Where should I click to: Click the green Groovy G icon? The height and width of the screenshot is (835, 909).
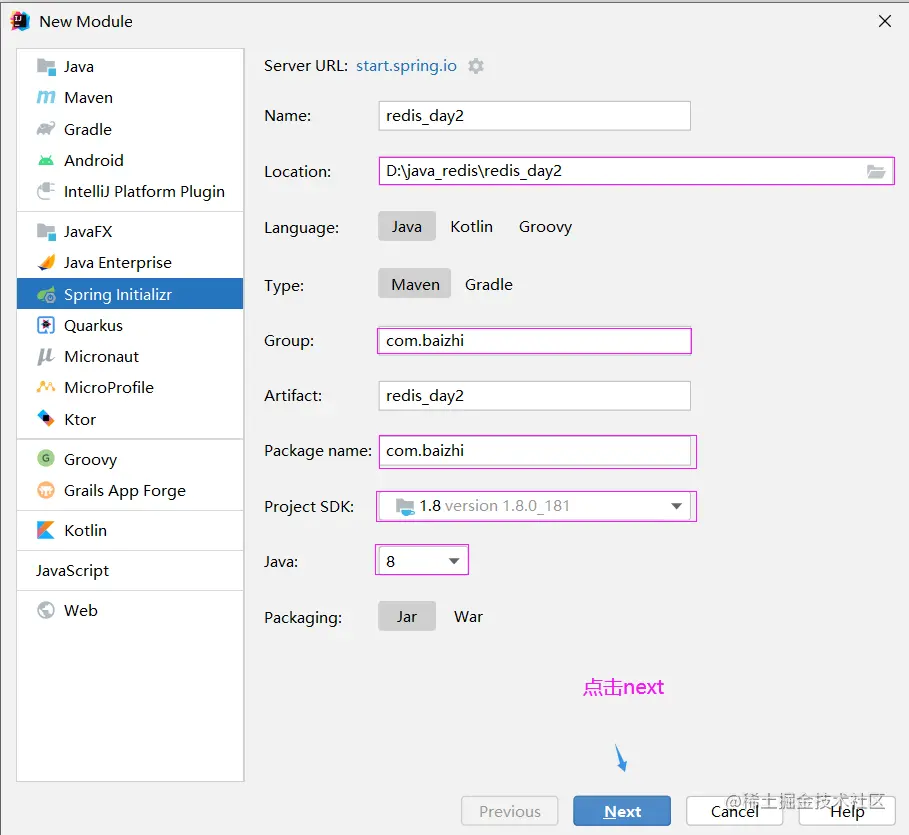46,458
